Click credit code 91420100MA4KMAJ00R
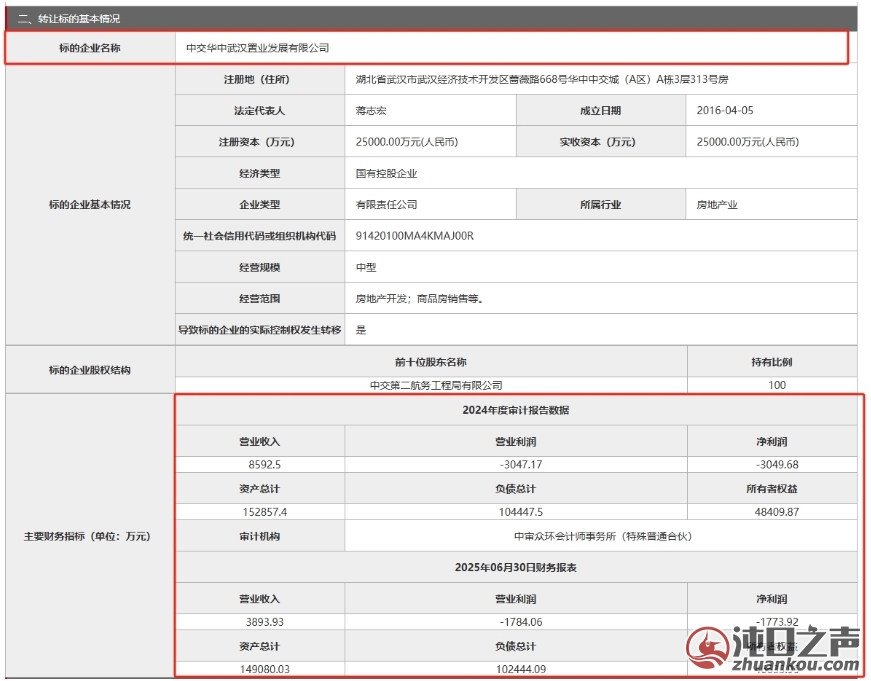871x681 pixels. [415, 236]
